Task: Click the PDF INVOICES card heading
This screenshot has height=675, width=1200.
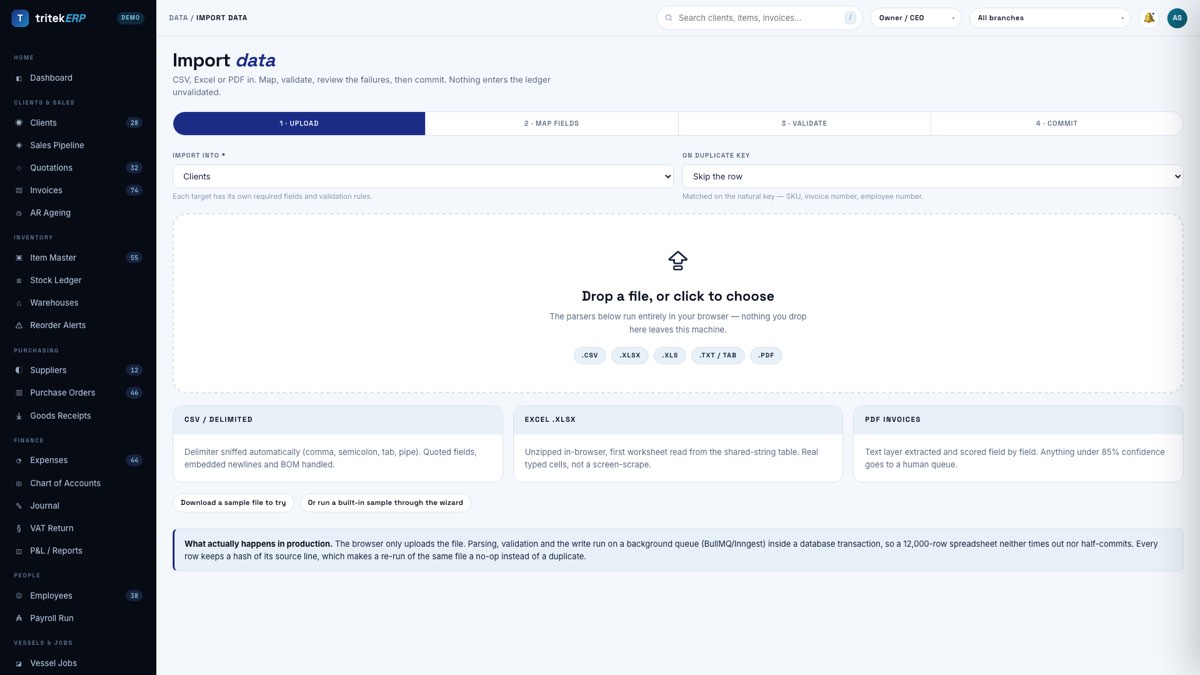Action: click(893, 420)
